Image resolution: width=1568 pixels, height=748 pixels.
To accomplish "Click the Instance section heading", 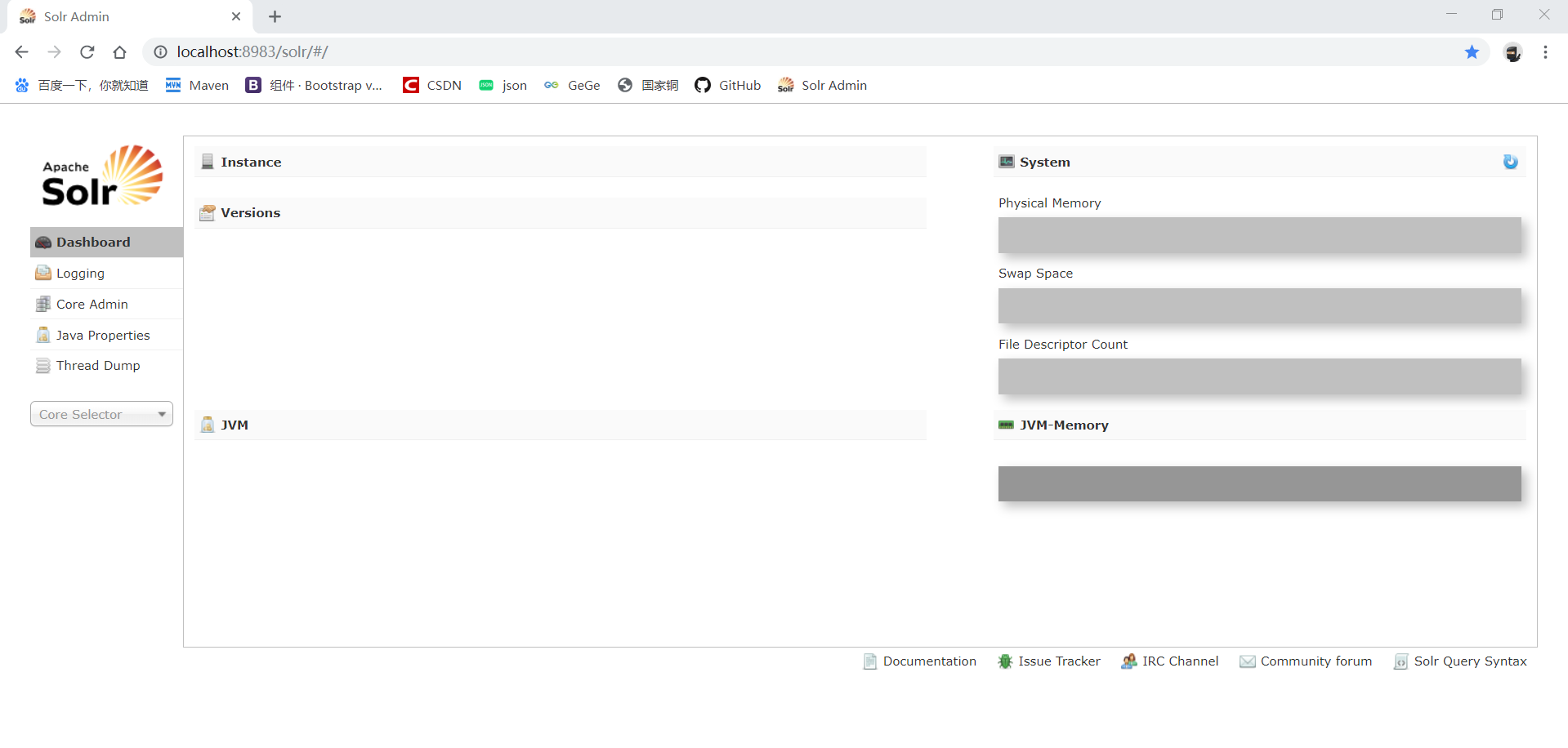I will 251,162.
